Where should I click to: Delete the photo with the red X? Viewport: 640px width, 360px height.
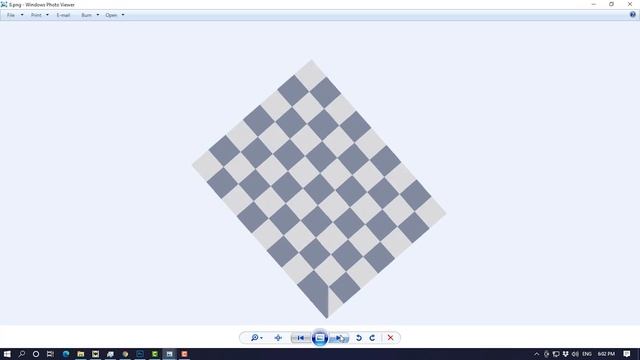[x=391, y=338]
